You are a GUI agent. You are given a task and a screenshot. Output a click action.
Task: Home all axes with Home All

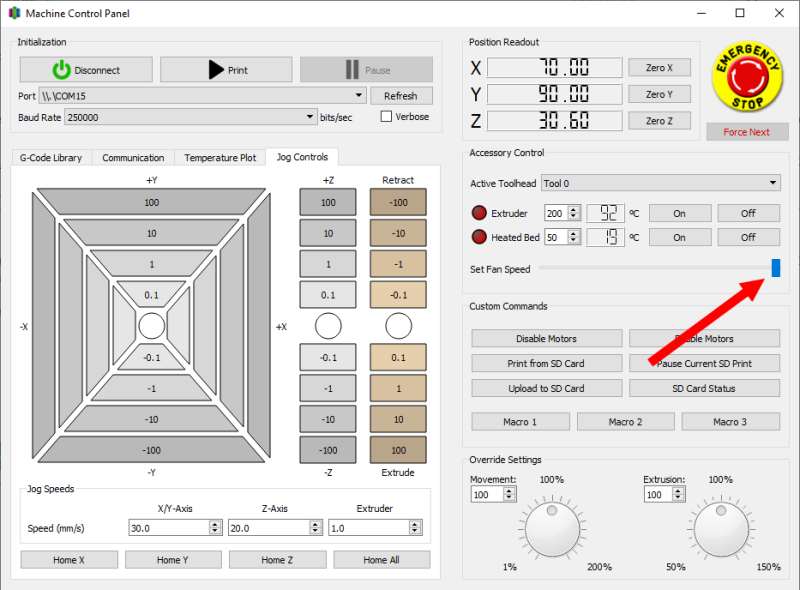(381, 559)
